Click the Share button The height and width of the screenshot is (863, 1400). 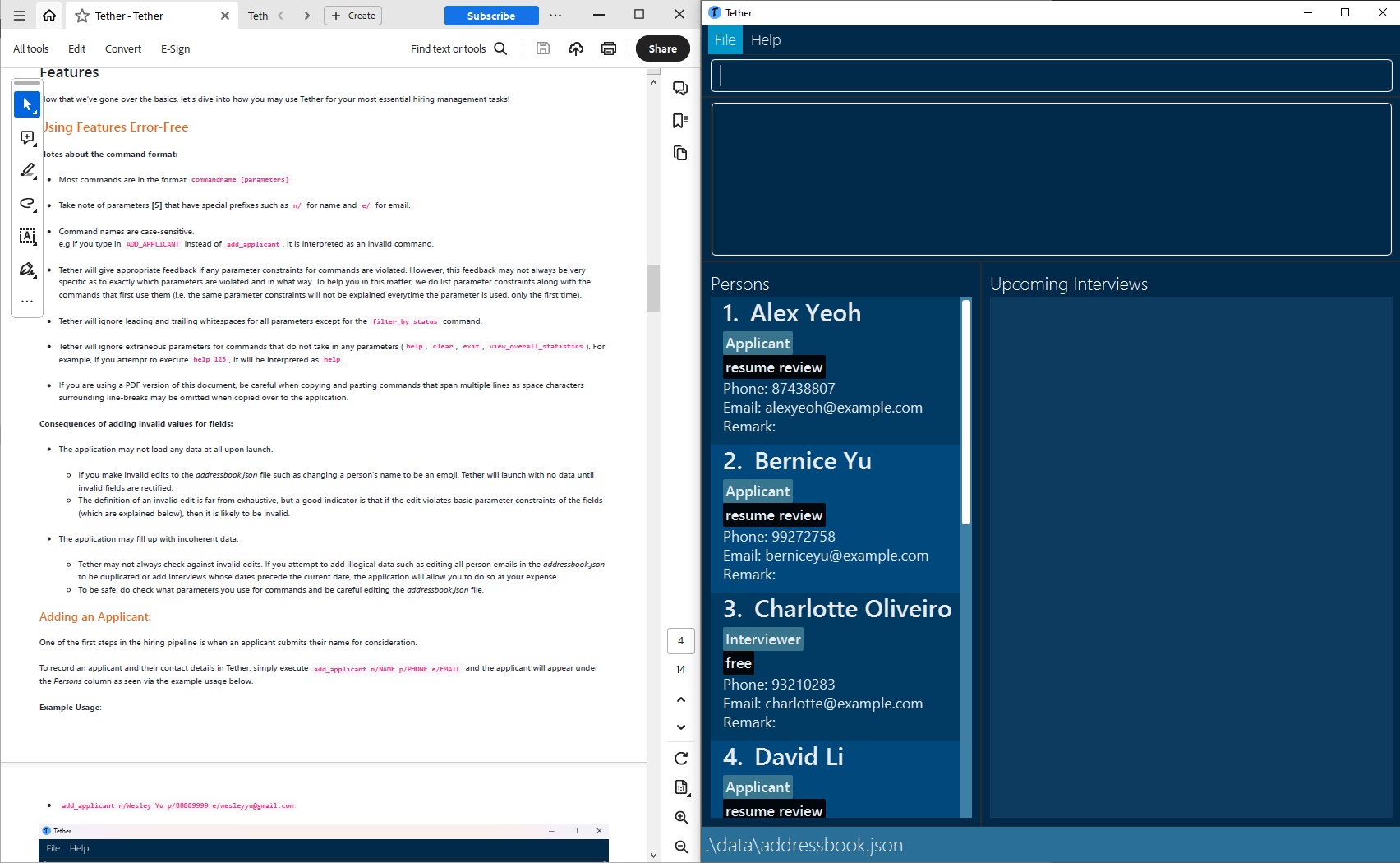pyautogui.click(x=663, y=48)
